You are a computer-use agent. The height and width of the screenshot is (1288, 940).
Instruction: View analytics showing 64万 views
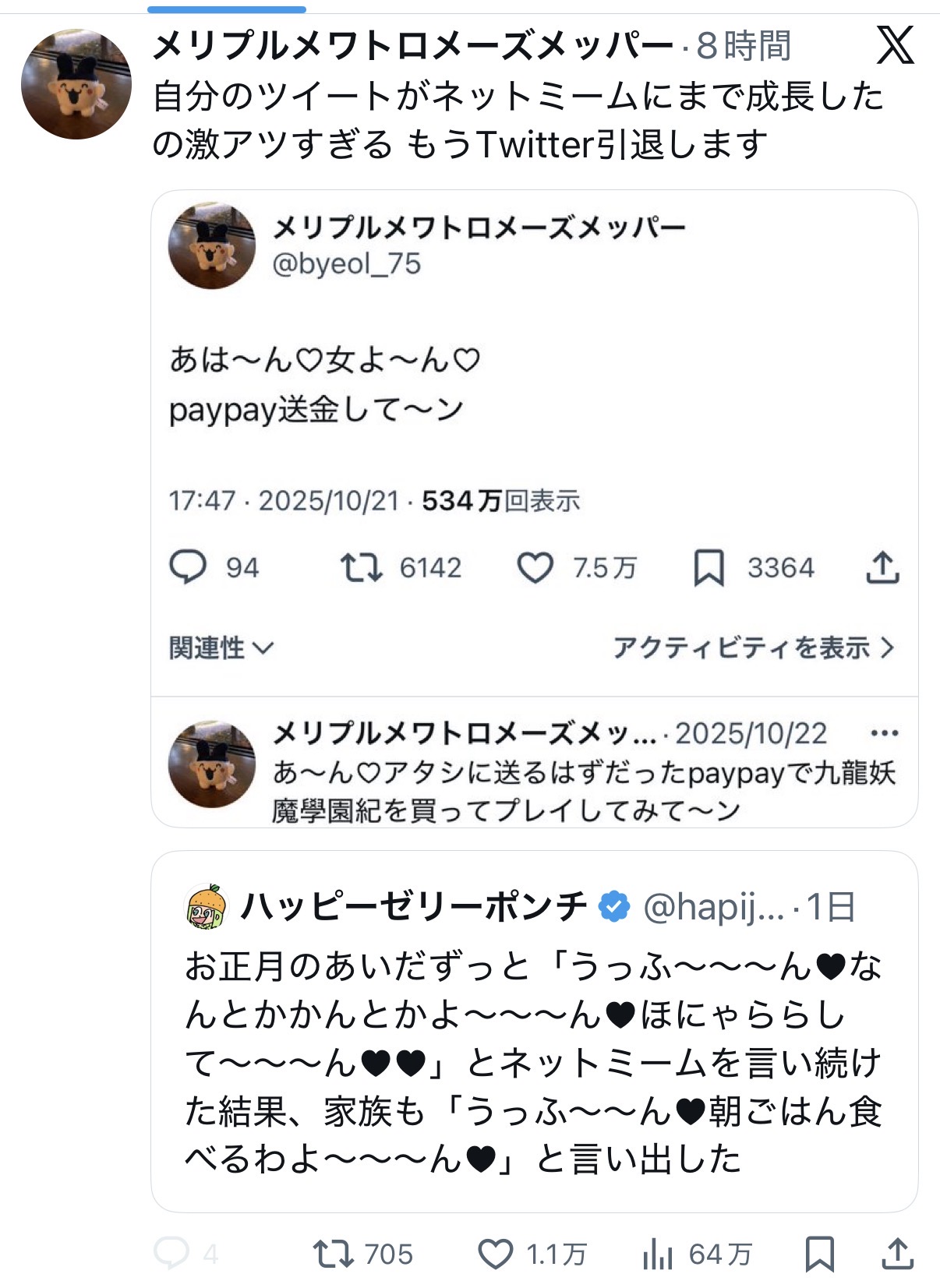pyautogui.click(x=658, y=1254)
